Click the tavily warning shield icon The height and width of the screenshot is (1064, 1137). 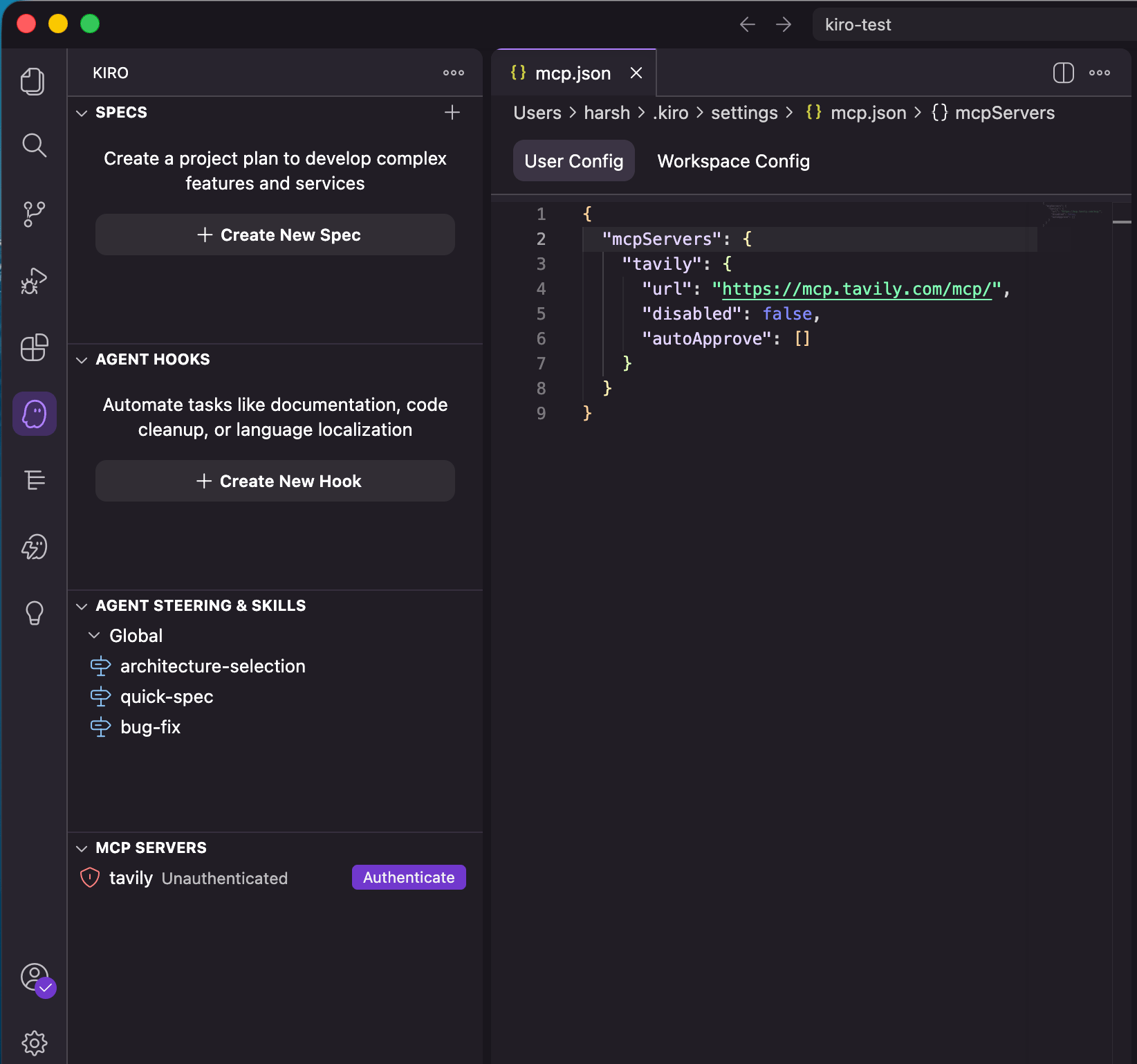tap(90, 877)
